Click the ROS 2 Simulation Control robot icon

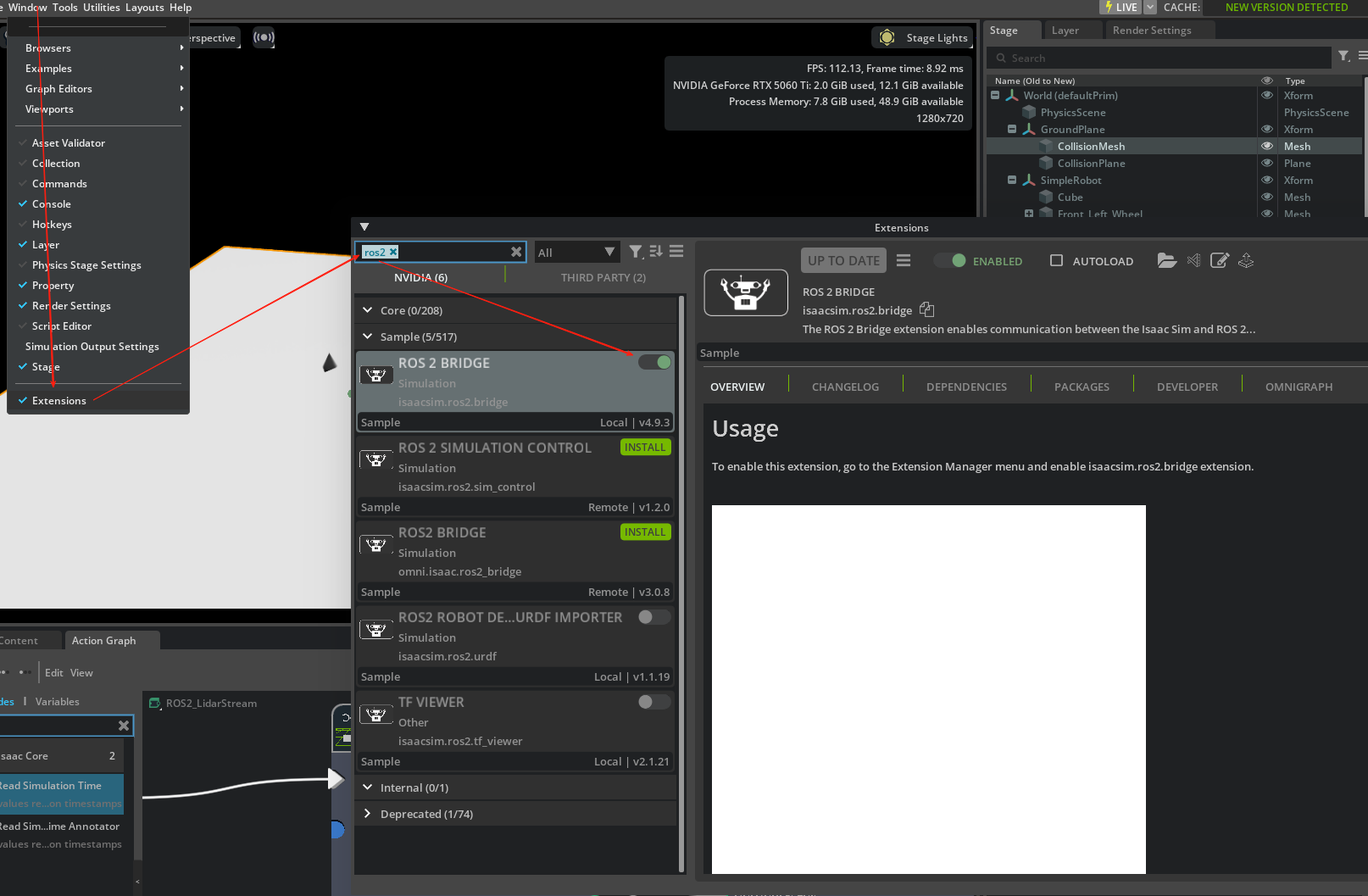pos(376,460)
